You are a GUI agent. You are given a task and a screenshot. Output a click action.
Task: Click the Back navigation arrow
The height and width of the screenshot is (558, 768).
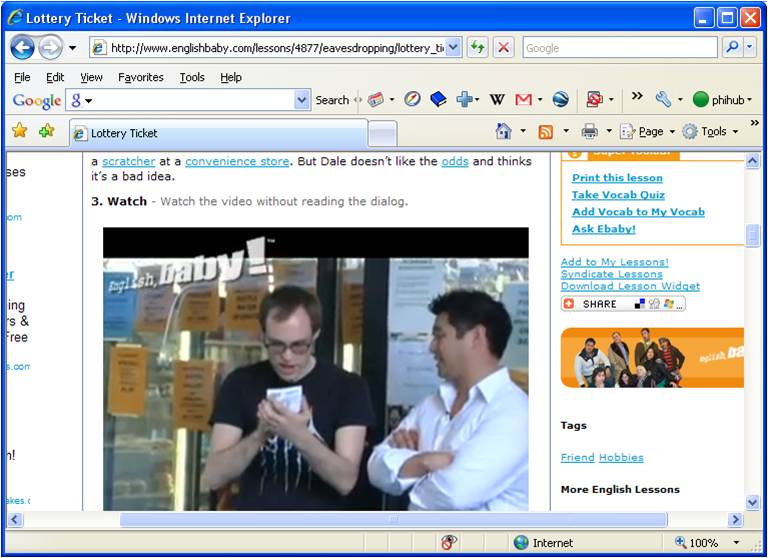pyautogui.click(x=22, y=47)
